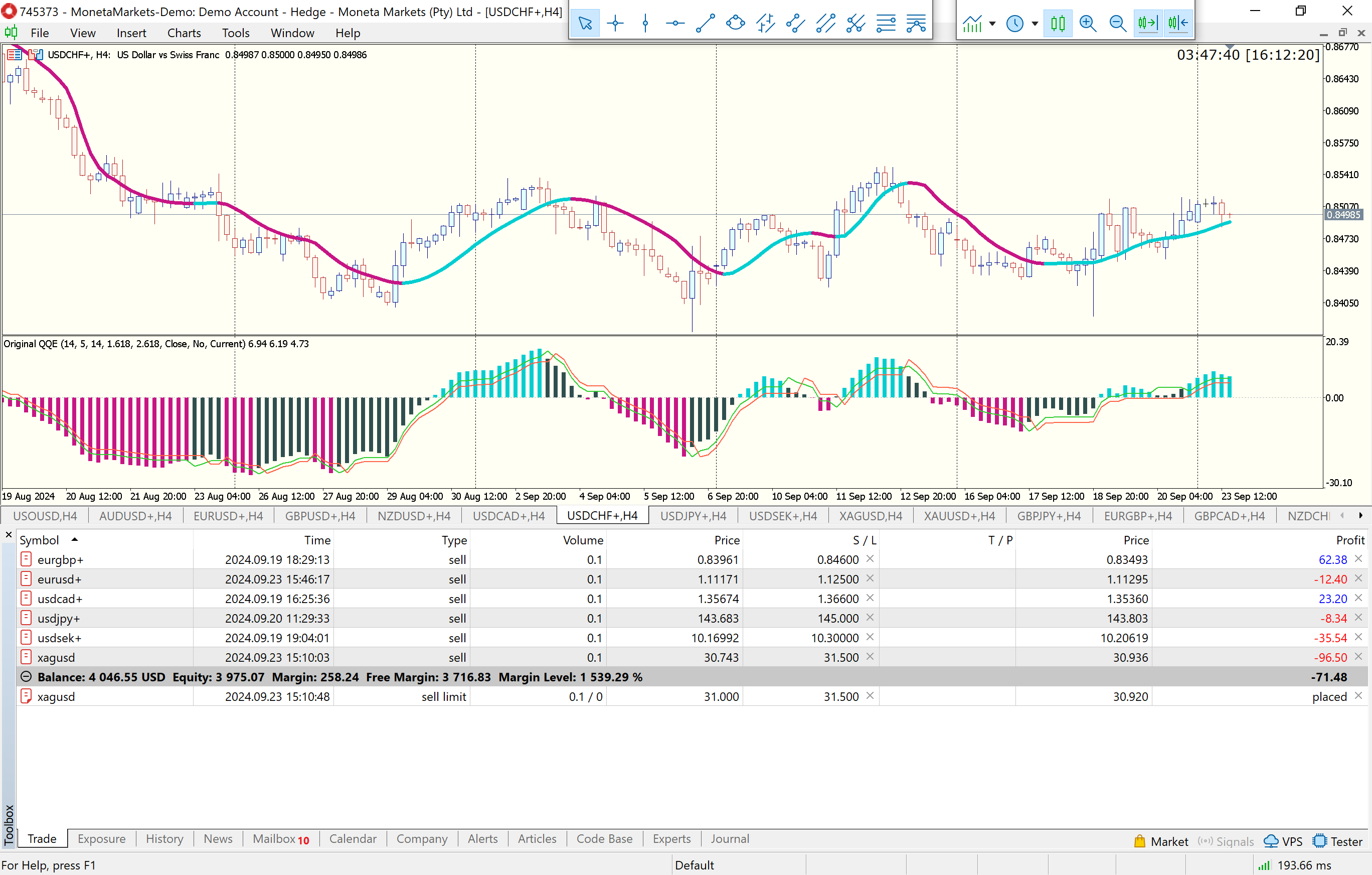The image size is (1372, 875).
Task: Open the Charts menu
Action: pos(184,33)
